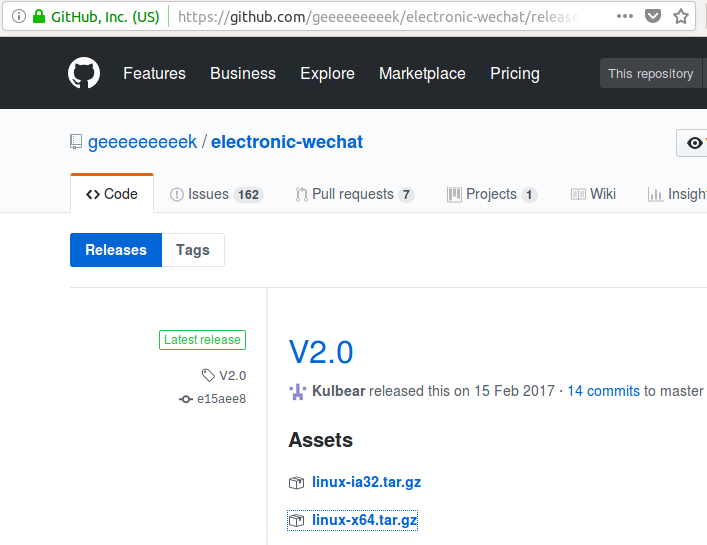This screenshot has width=707, height=545.
Task: Click the This repository search scope
Action: pyautogui.click(x=651, y=73)
